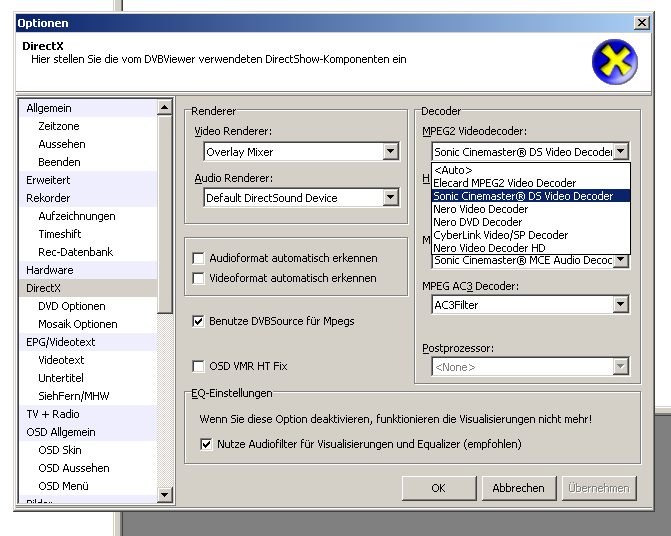Open the Video Renderer dropdown
The height and width of the screenshot is (536, 671).
[x=390, y=152]
